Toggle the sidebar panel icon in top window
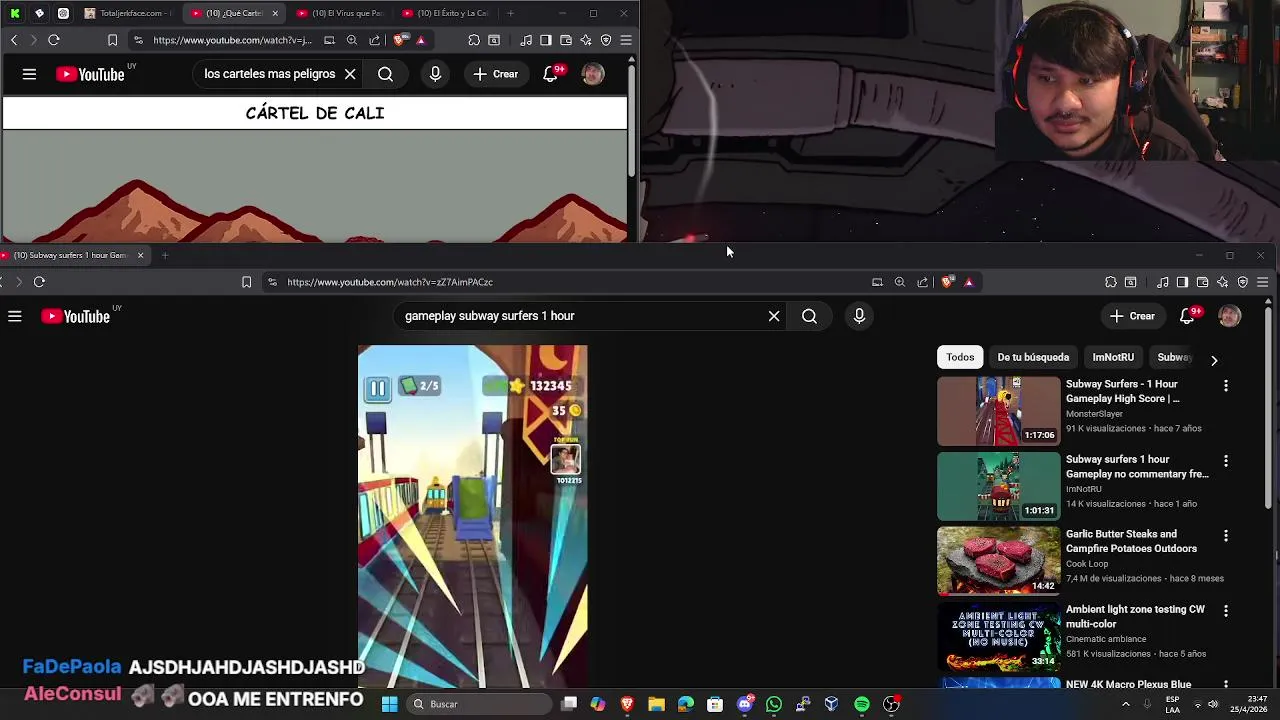The width and height of the screenshot is (1280, 720). (546, 40)
